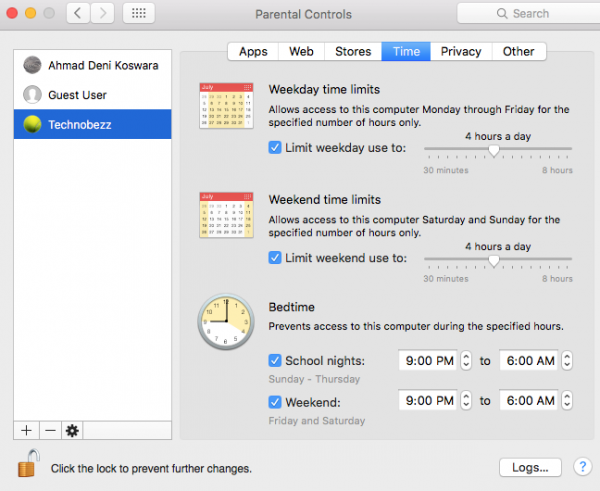
Task: Select the Guest User account
Action: tap(77, 95)
